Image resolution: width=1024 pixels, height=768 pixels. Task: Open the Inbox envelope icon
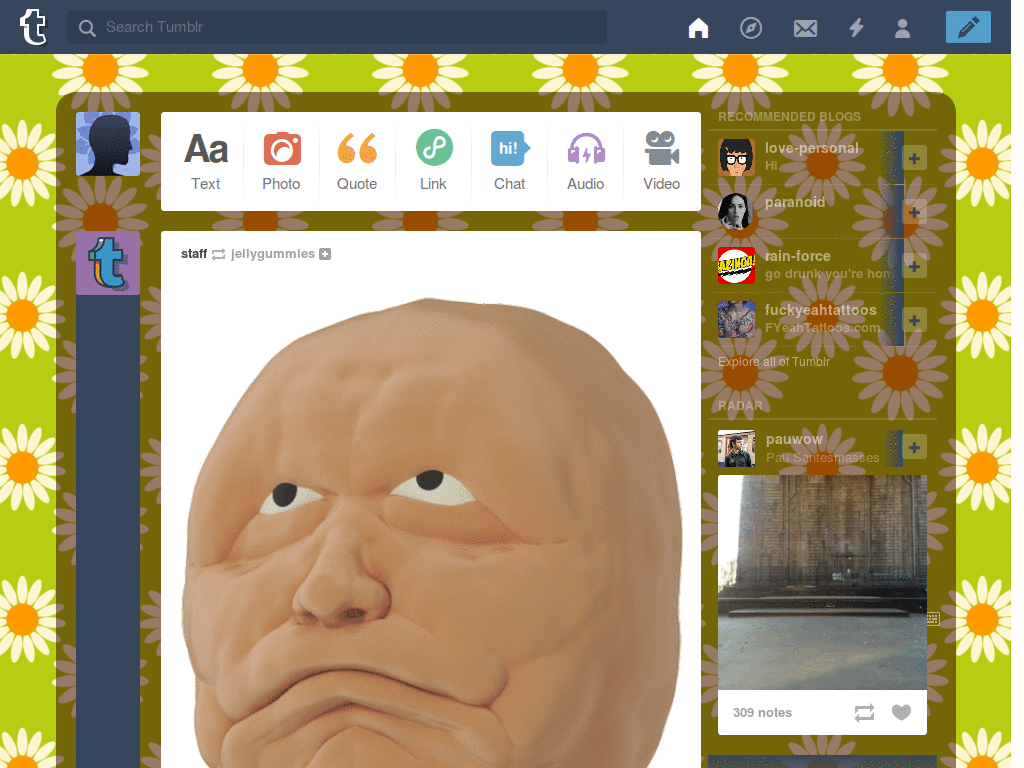805,28
